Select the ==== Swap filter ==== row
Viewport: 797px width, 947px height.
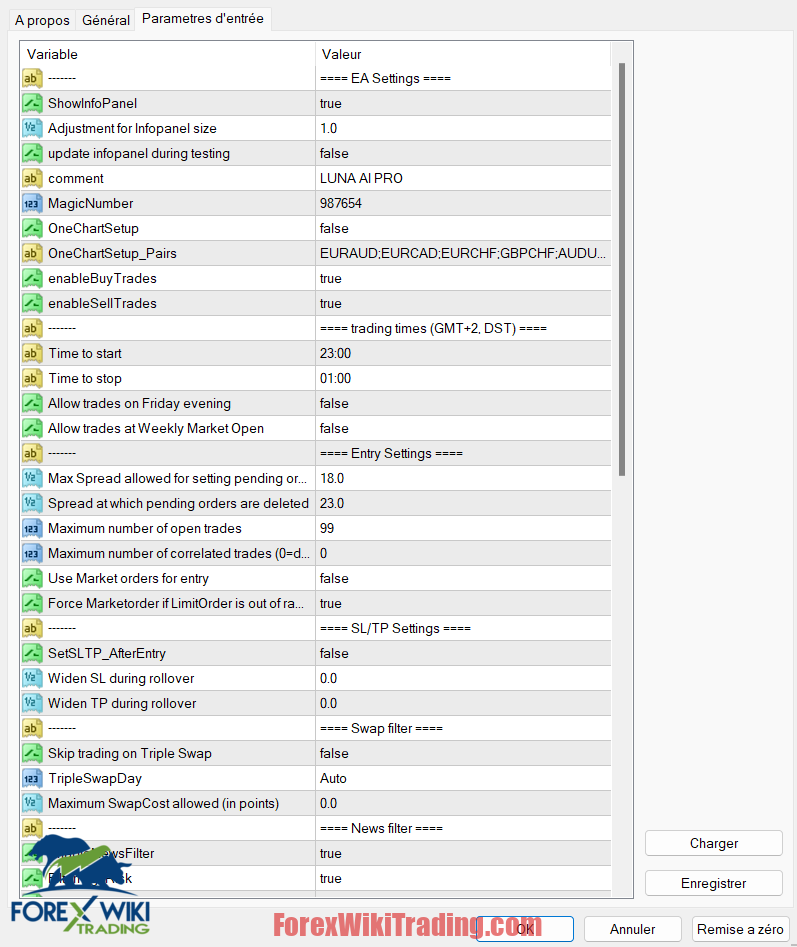coord(316,728)
